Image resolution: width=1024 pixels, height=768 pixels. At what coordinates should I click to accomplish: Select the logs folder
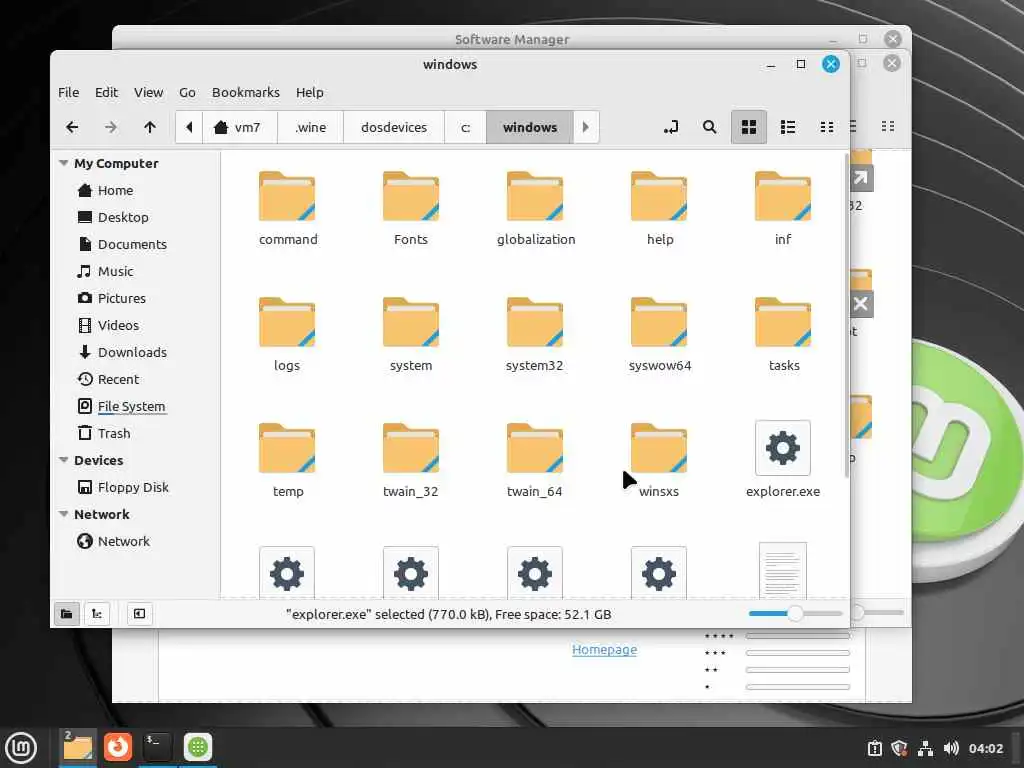click(x=287, y=334)
